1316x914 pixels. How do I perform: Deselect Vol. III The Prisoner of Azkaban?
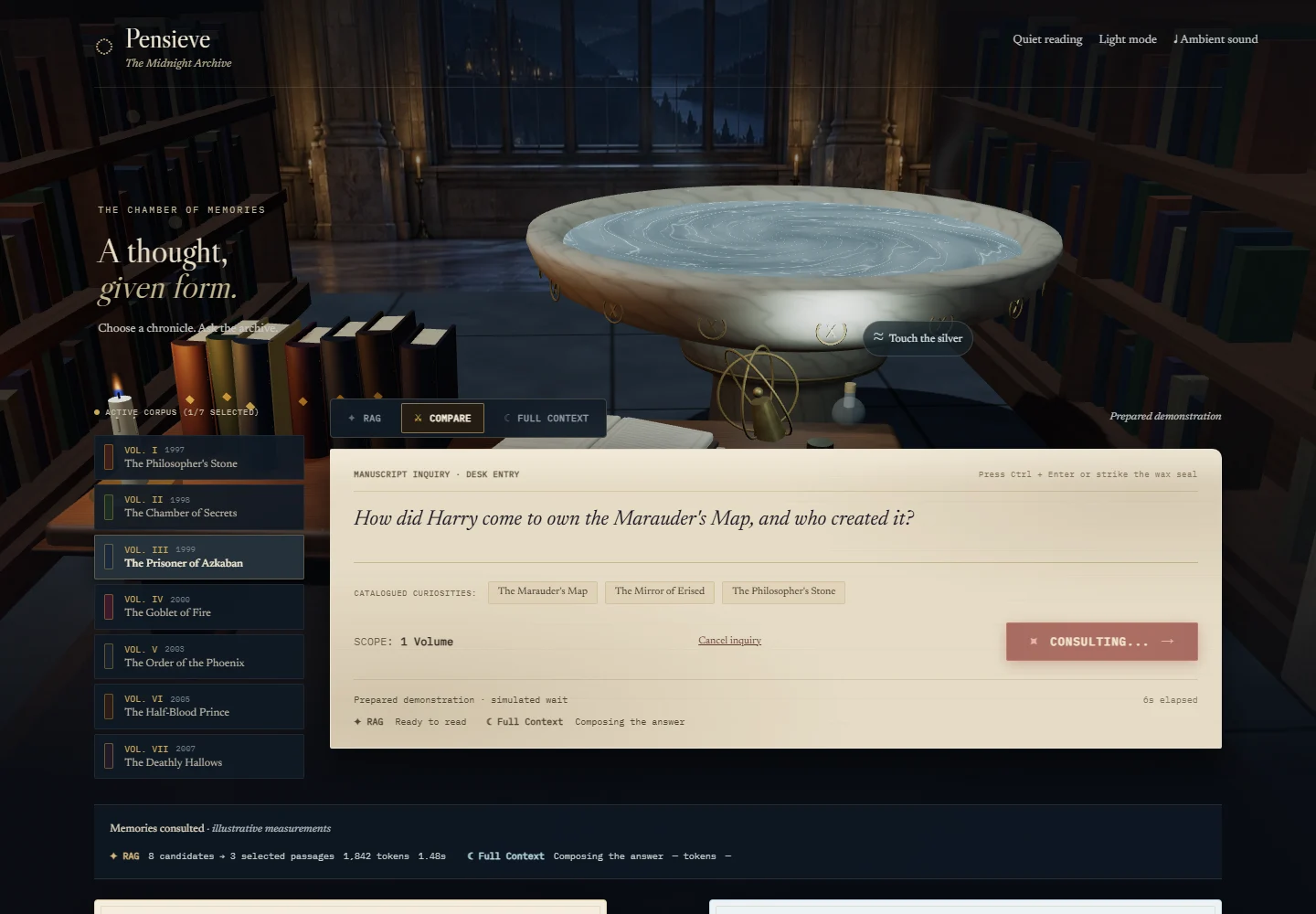(199, 557)
